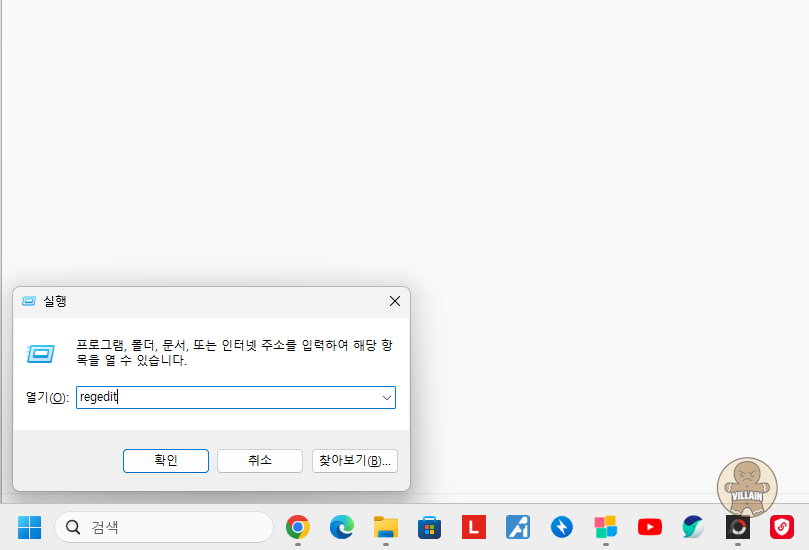Viewport: 809px width, 550px height.
Task: Click the 찾아보기(B)... browse button
Action: pos(354,461)
